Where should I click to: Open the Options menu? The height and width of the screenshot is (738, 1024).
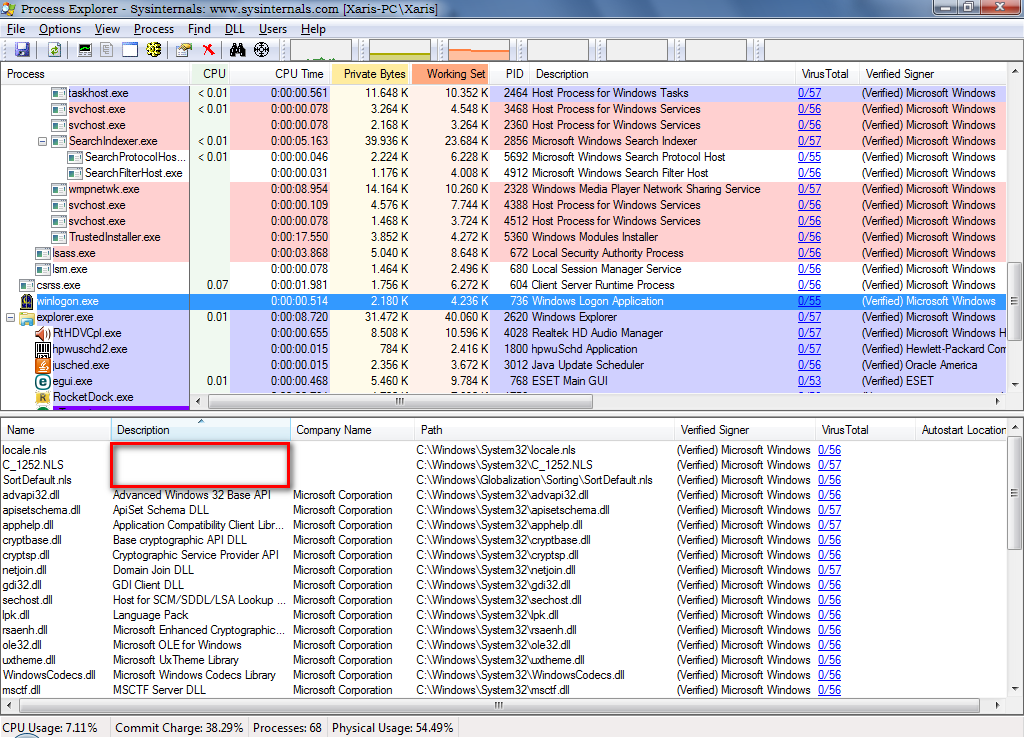point(60,29)
